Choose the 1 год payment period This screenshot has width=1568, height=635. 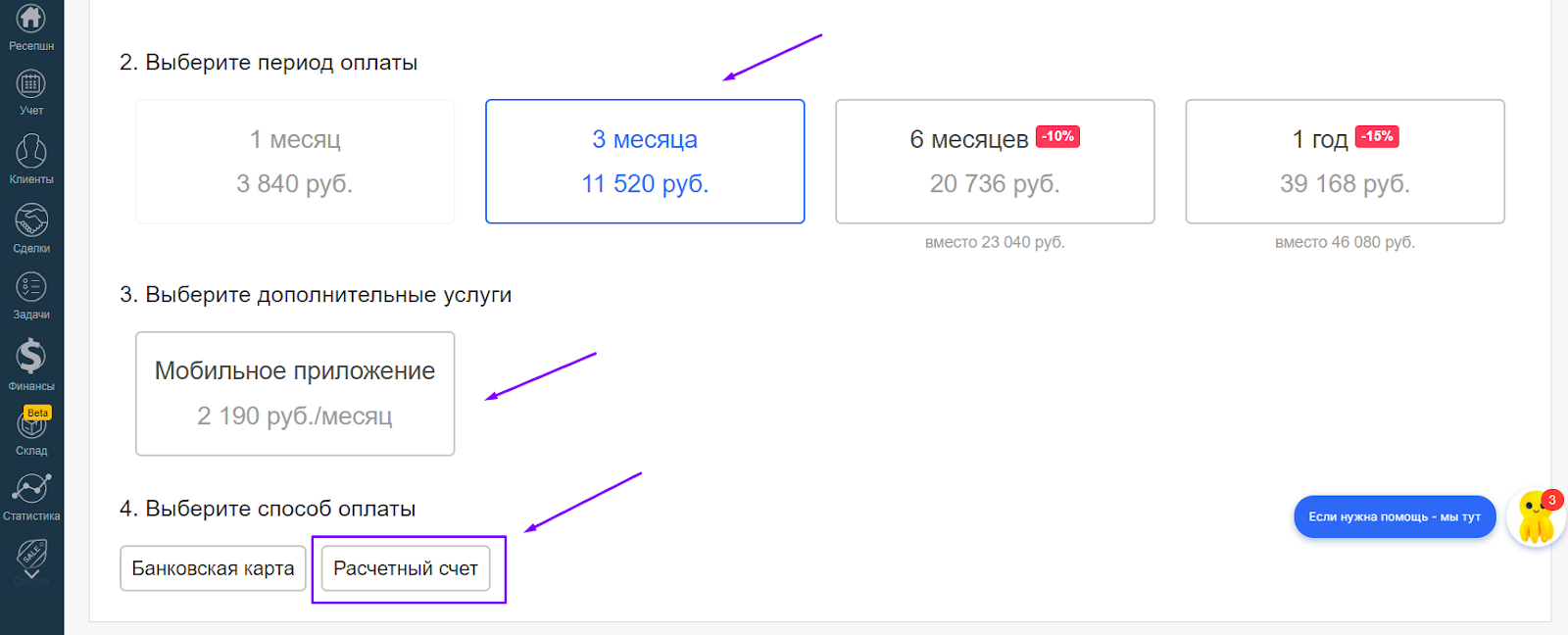coord(1345,162)
